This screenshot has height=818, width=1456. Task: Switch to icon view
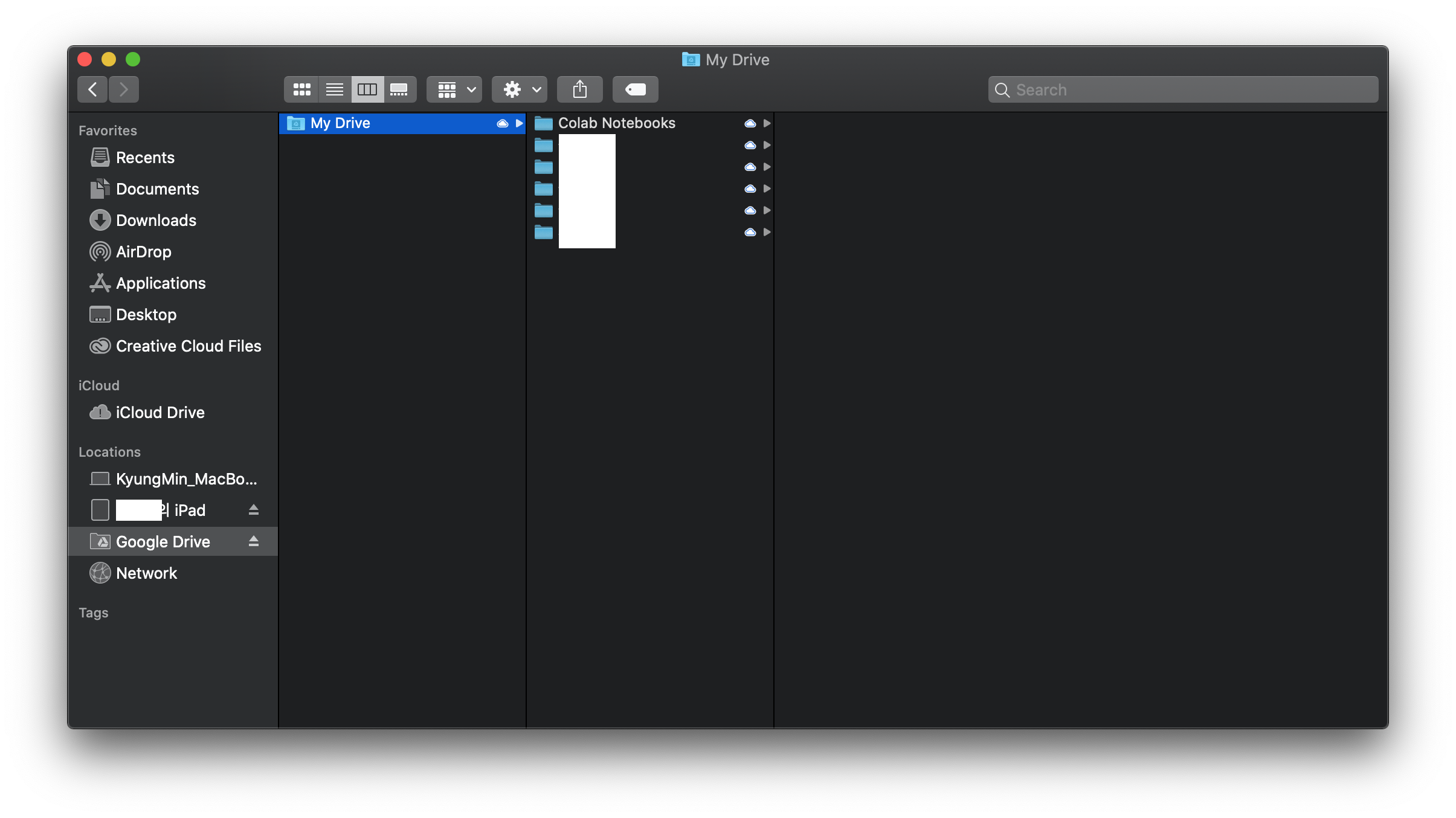pos(301,89)
